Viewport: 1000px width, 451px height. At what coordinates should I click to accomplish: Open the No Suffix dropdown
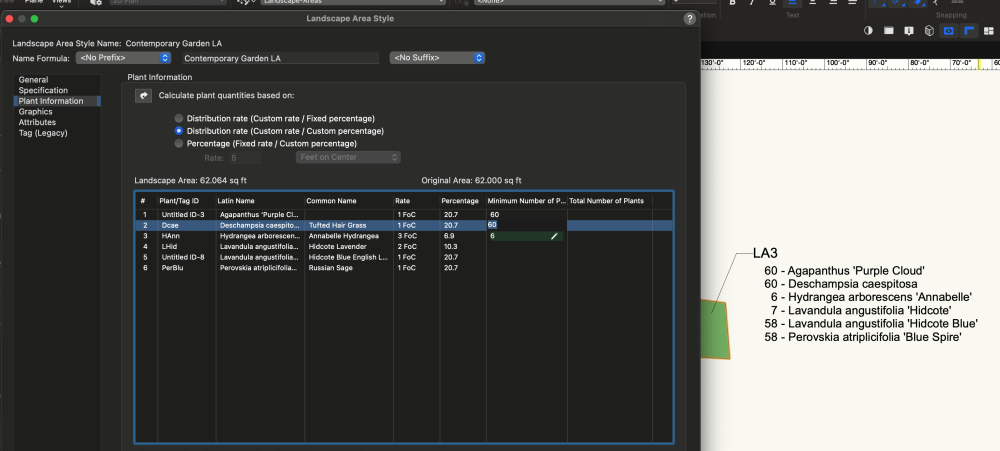[x=437, y=58]
